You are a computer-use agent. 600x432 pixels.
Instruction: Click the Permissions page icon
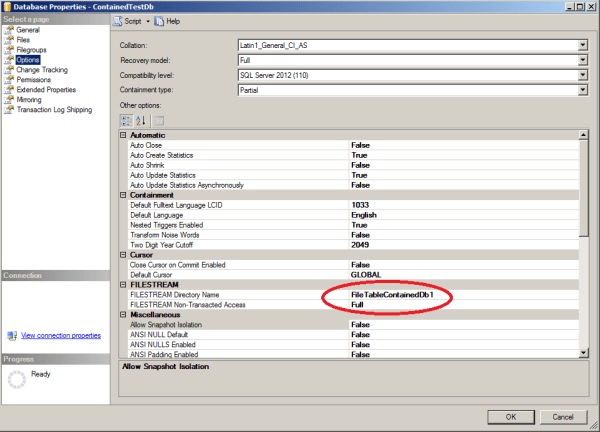coord(9,80)
